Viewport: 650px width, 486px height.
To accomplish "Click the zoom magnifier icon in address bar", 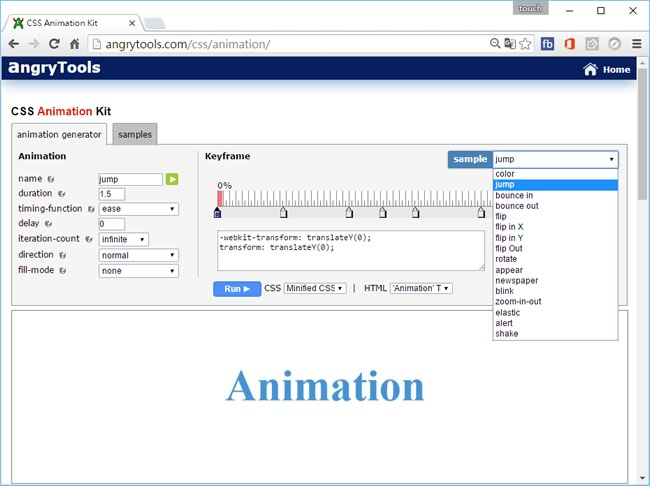I will click(x=495, y=44).
